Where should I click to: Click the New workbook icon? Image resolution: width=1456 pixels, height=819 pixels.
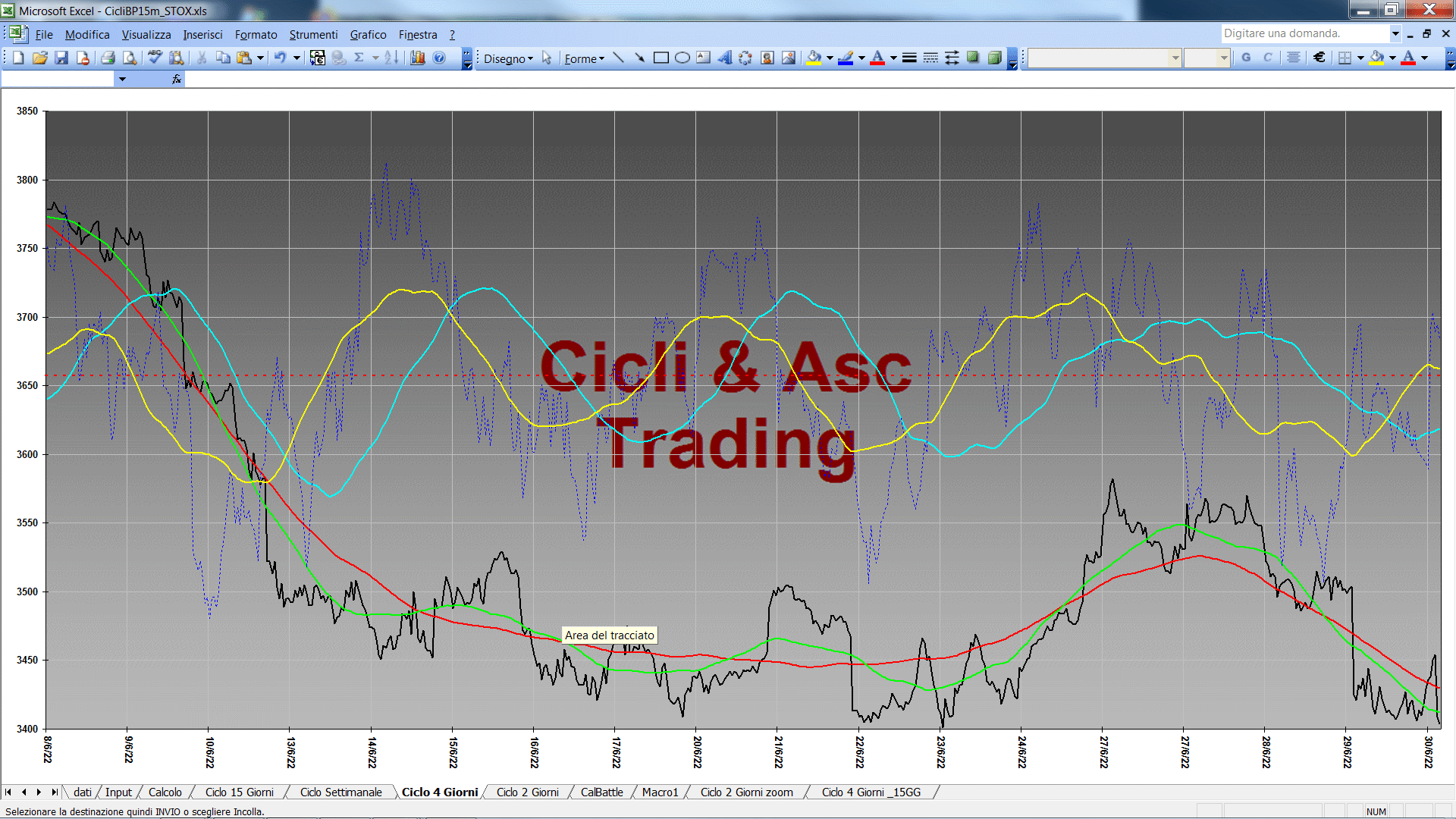[x=19, y=58]
